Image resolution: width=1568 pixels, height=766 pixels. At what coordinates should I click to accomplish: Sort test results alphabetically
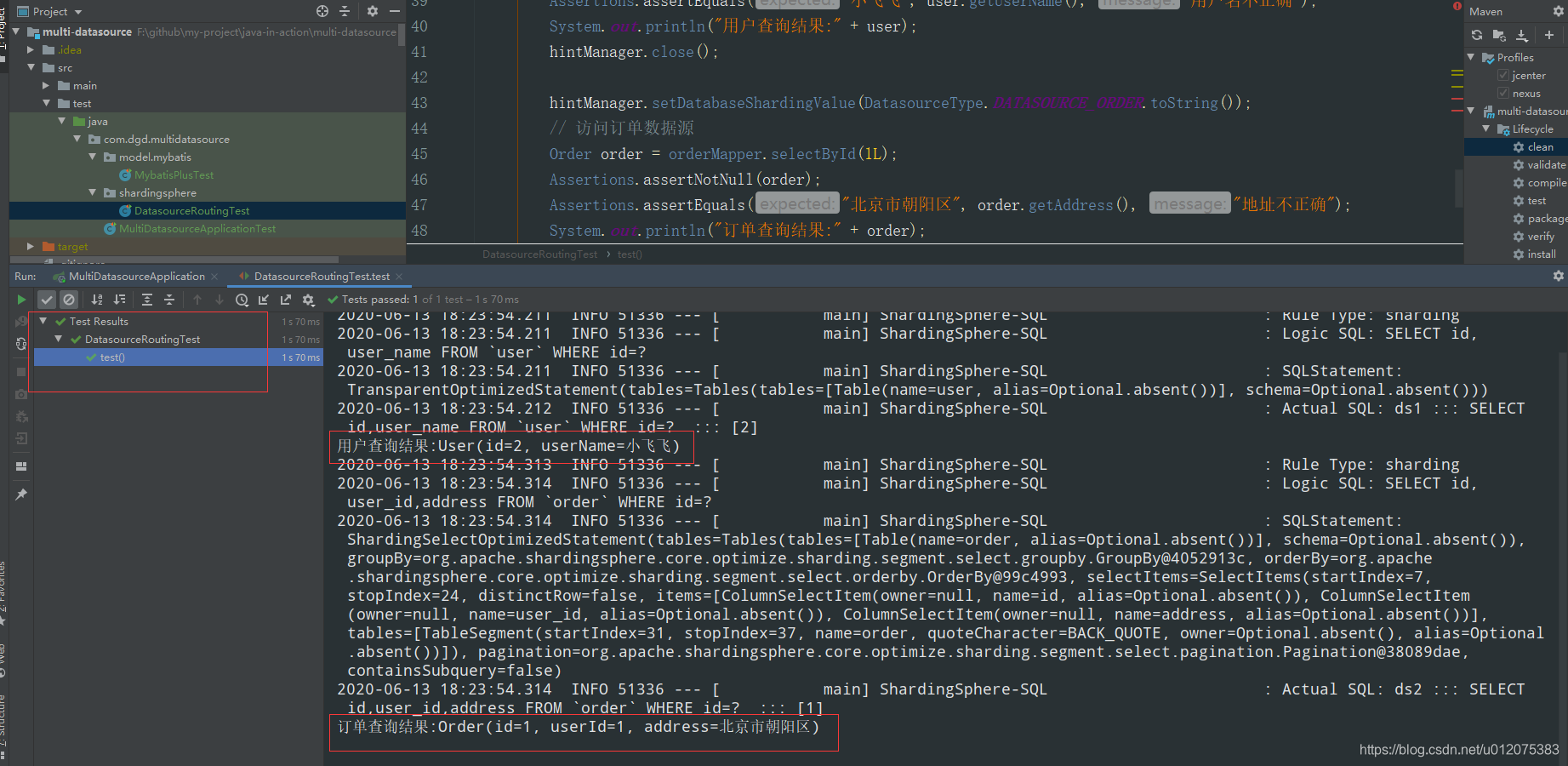click(x=97, y=300)
